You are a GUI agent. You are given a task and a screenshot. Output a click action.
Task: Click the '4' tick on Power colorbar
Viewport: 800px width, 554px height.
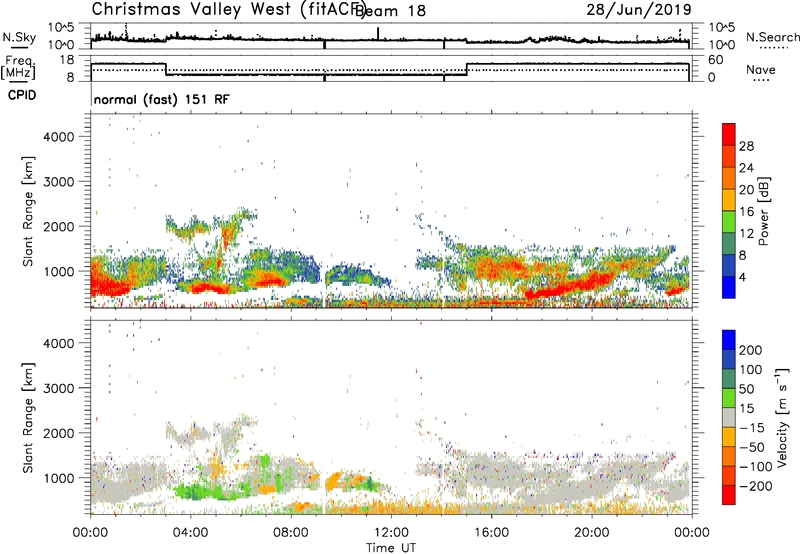click(744, 277)
